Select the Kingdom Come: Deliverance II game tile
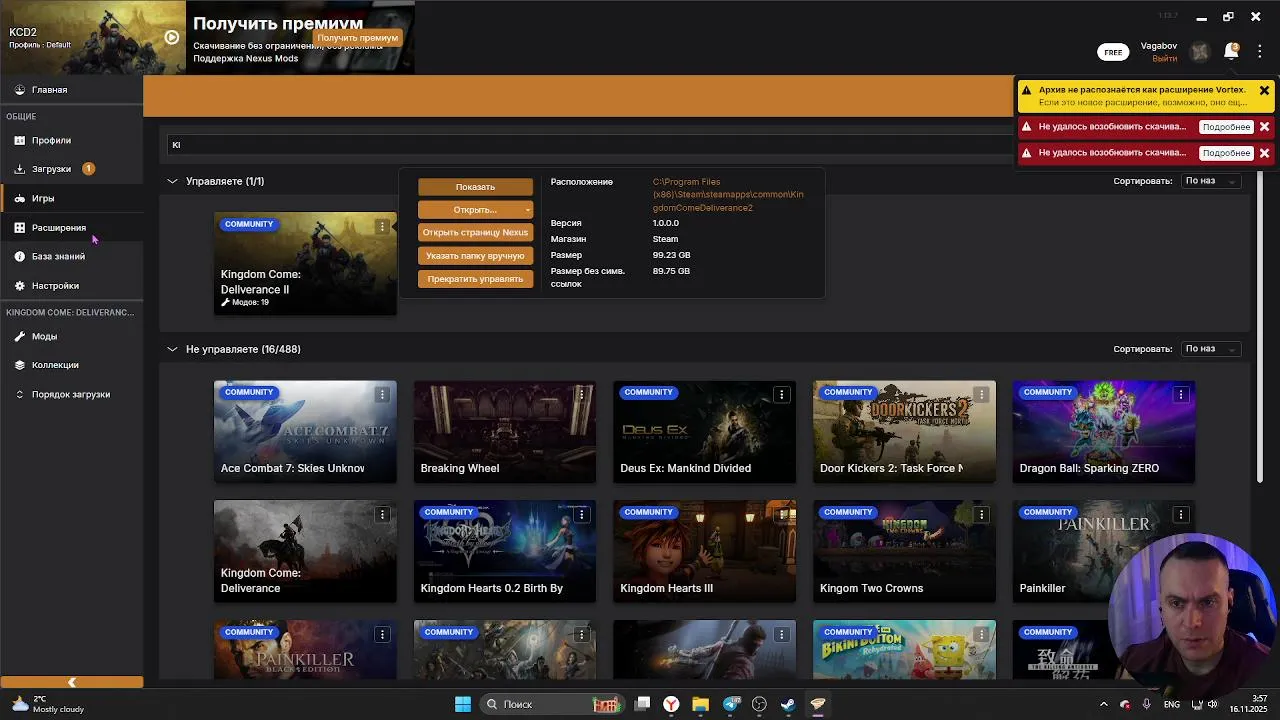 [305, 264]
